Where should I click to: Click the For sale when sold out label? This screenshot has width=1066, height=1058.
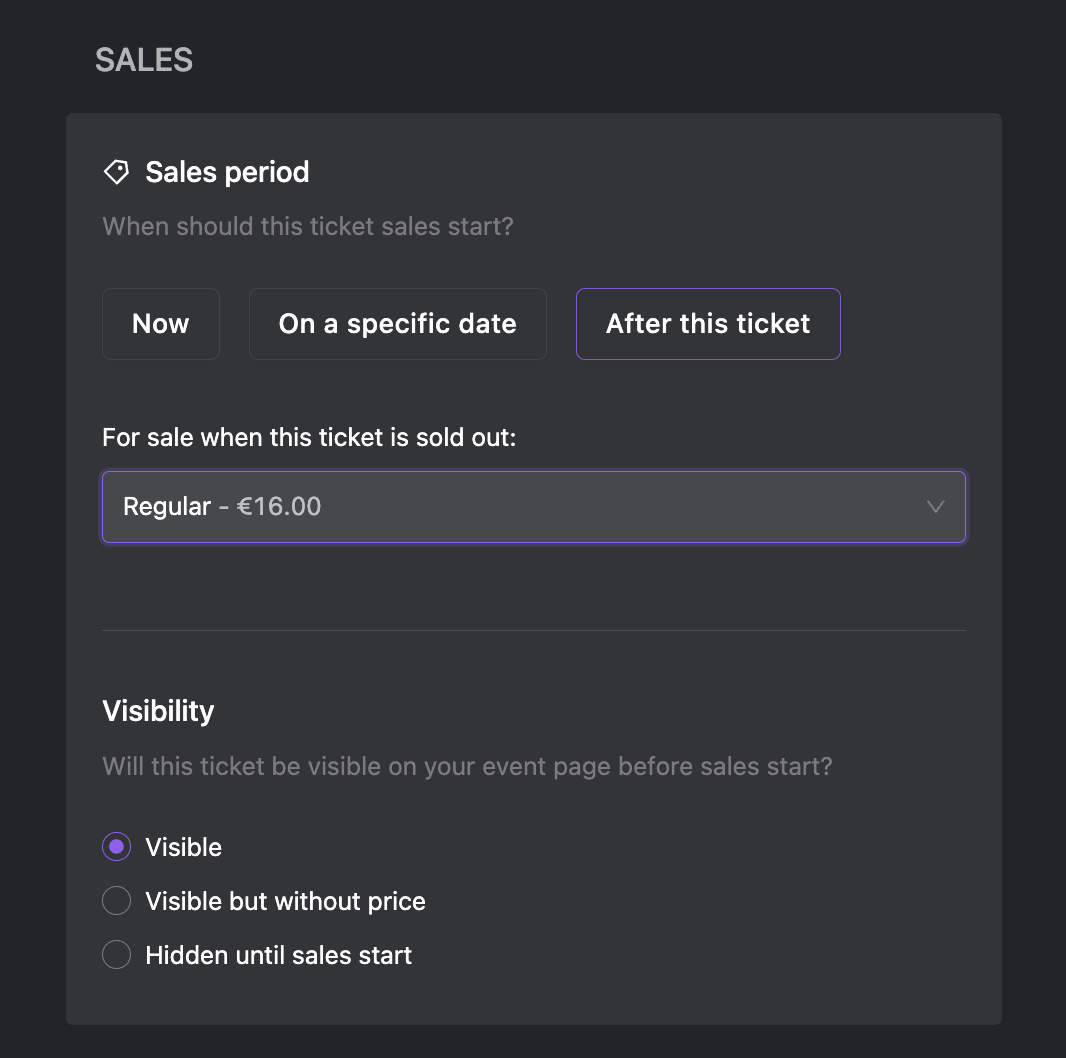click(309, 437)
